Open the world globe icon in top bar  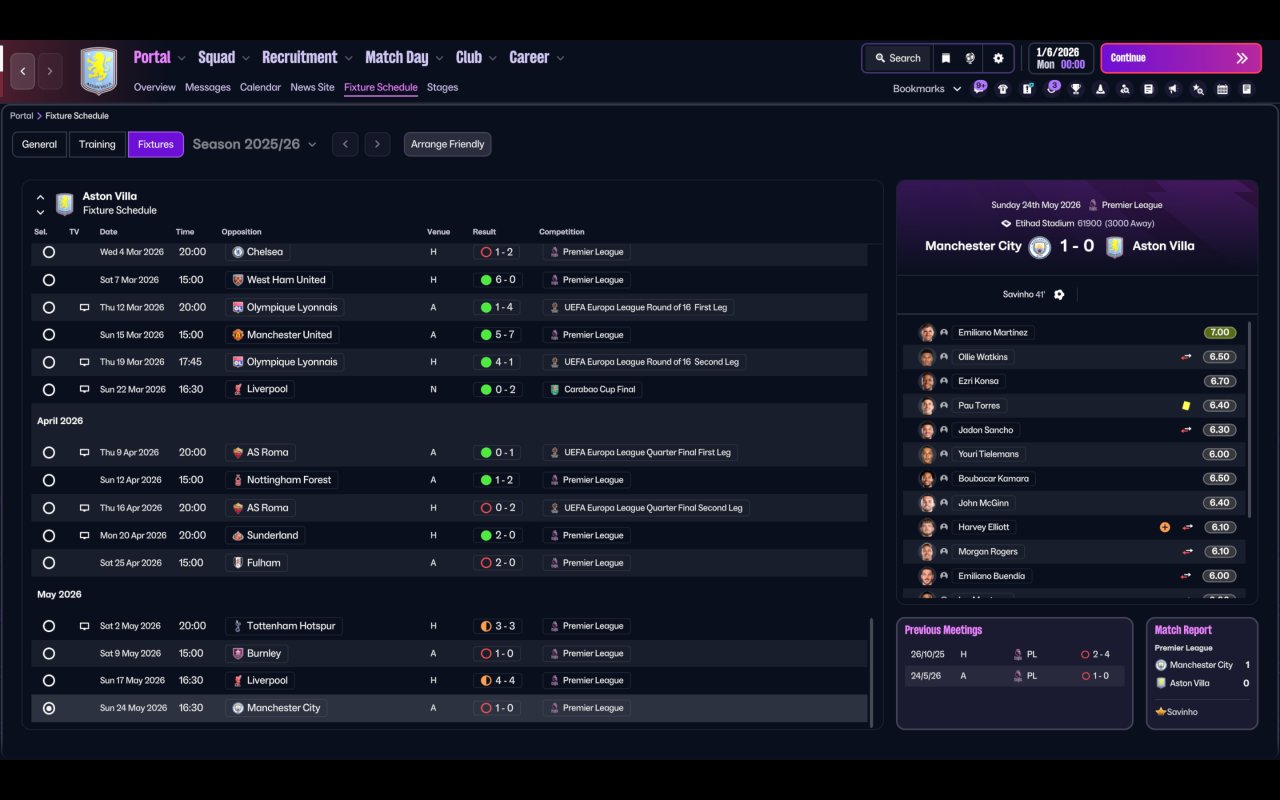tap(970, 58)
